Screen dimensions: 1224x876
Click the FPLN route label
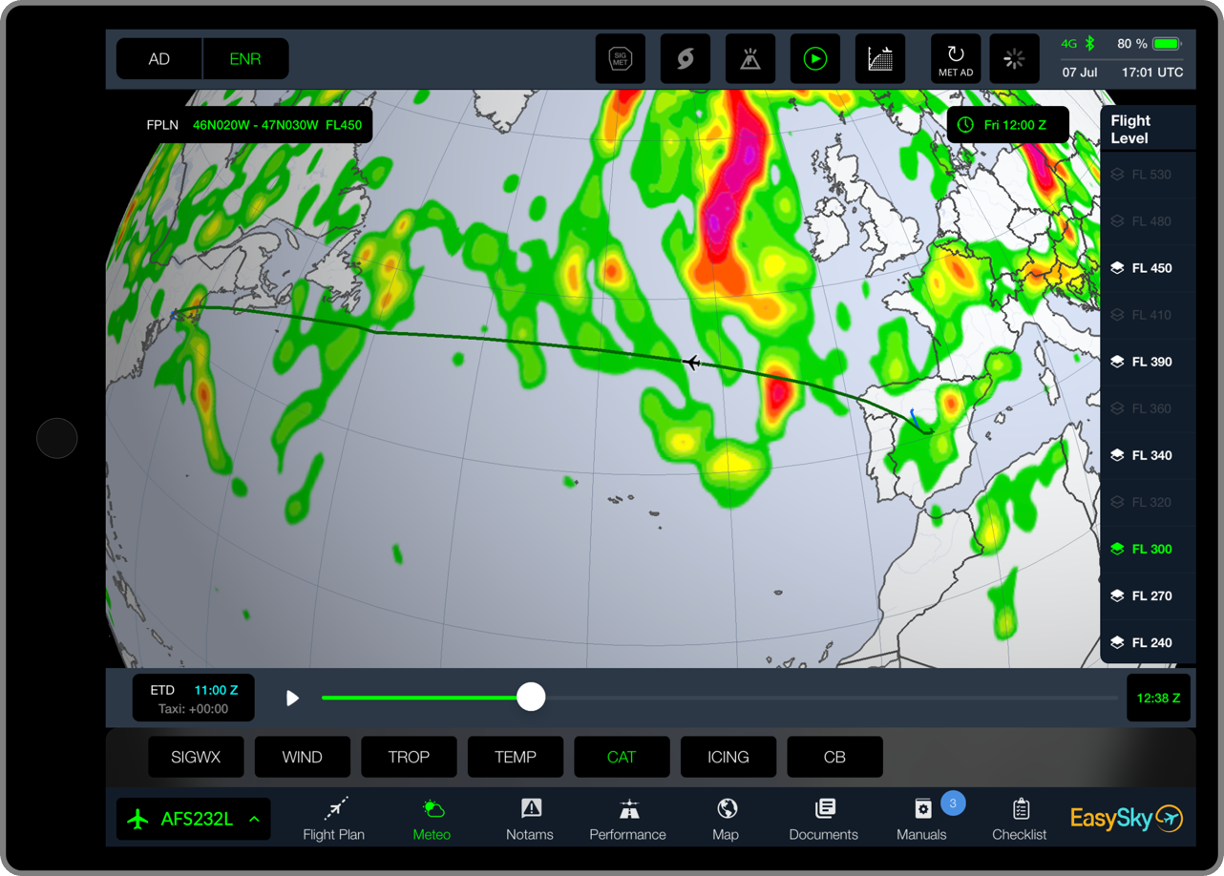point(254,125)
